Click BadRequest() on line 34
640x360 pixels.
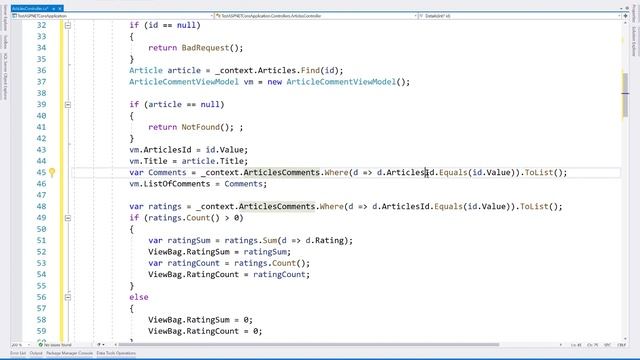(x=212, y=48)
